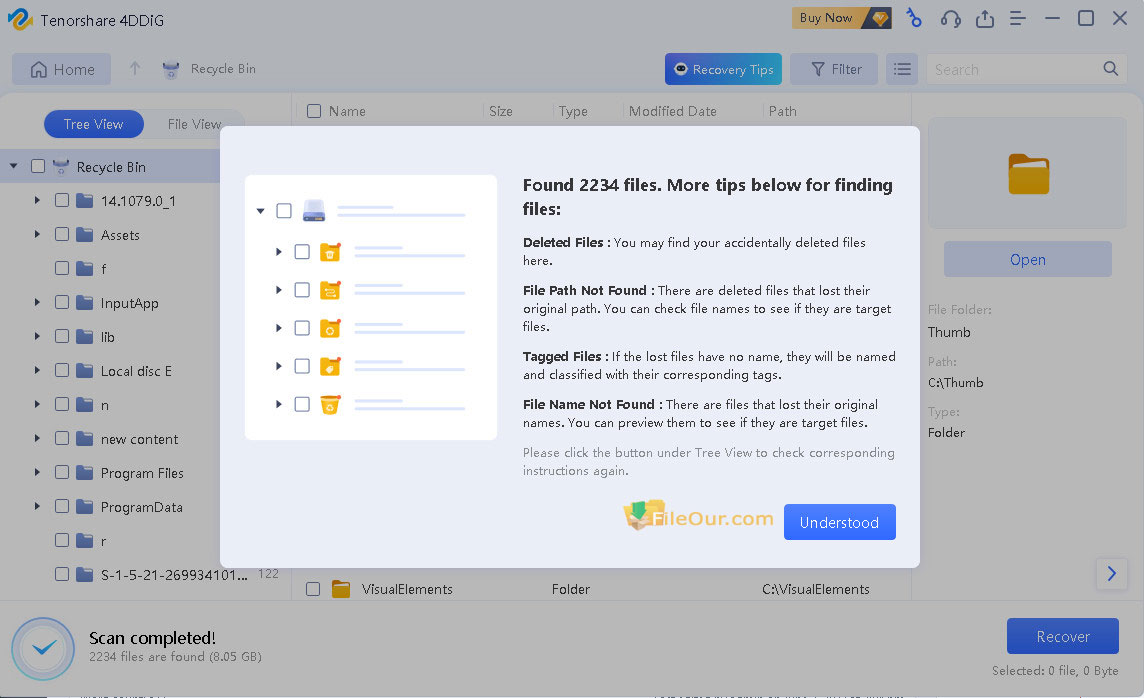Screen dimensions: 1144x698
Task: Collapse the Recycle Bin root node
Action: point(14,167)
